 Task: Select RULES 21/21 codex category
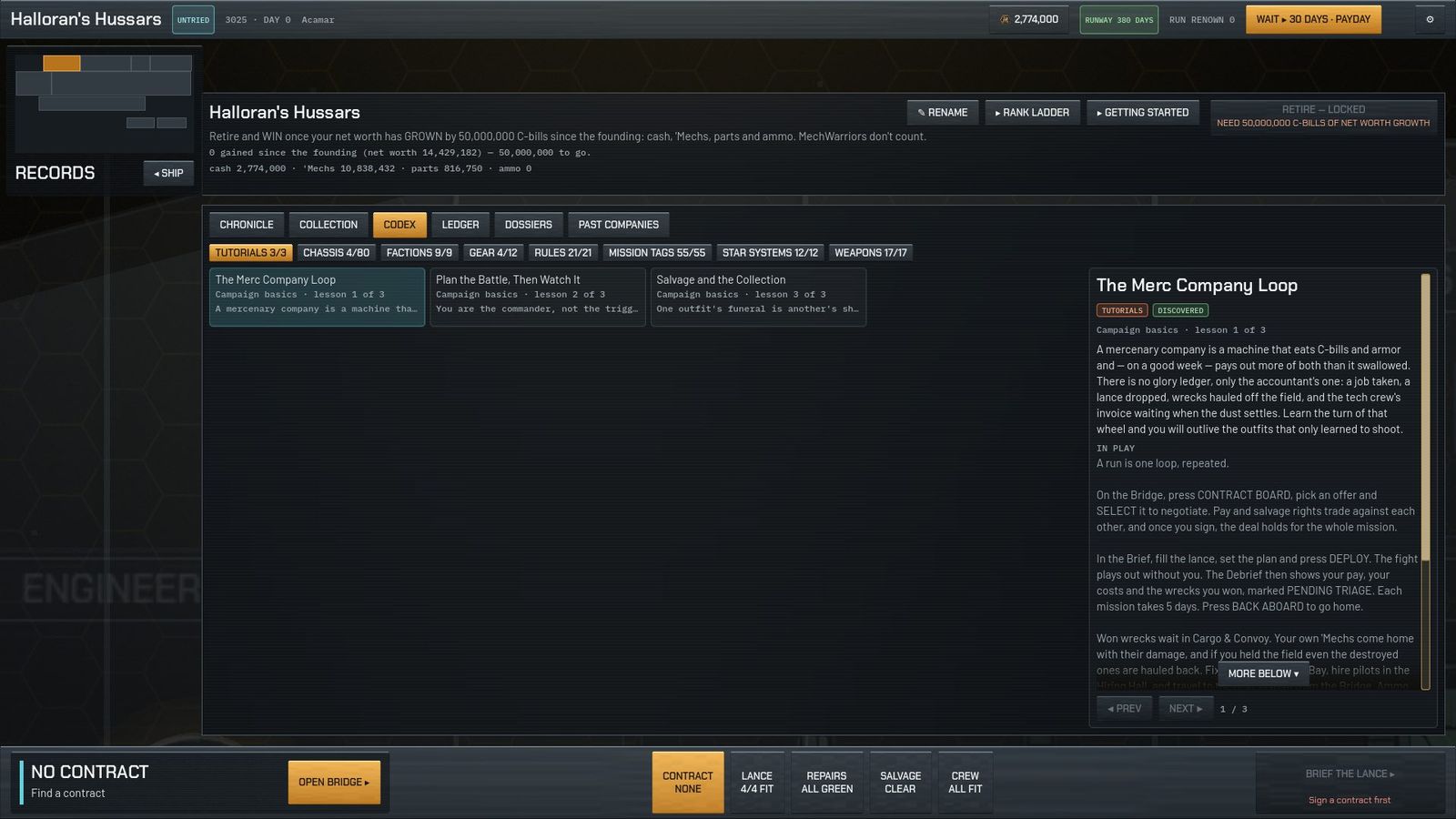click(x=562, y=253)
